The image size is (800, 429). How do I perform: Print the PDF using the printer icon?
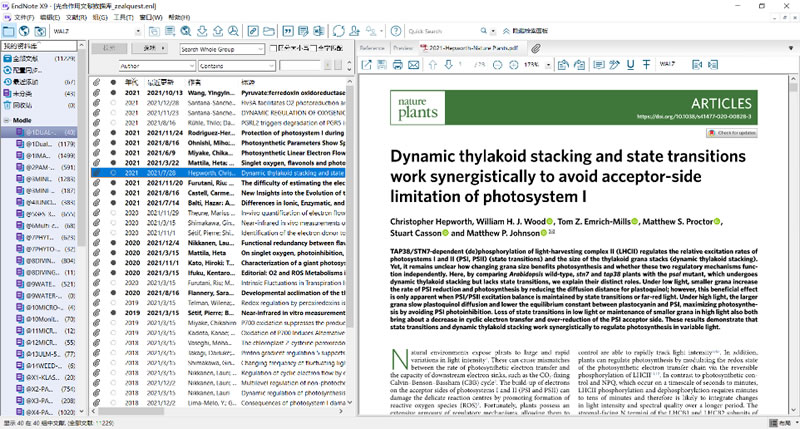click(x=397, y=65)
